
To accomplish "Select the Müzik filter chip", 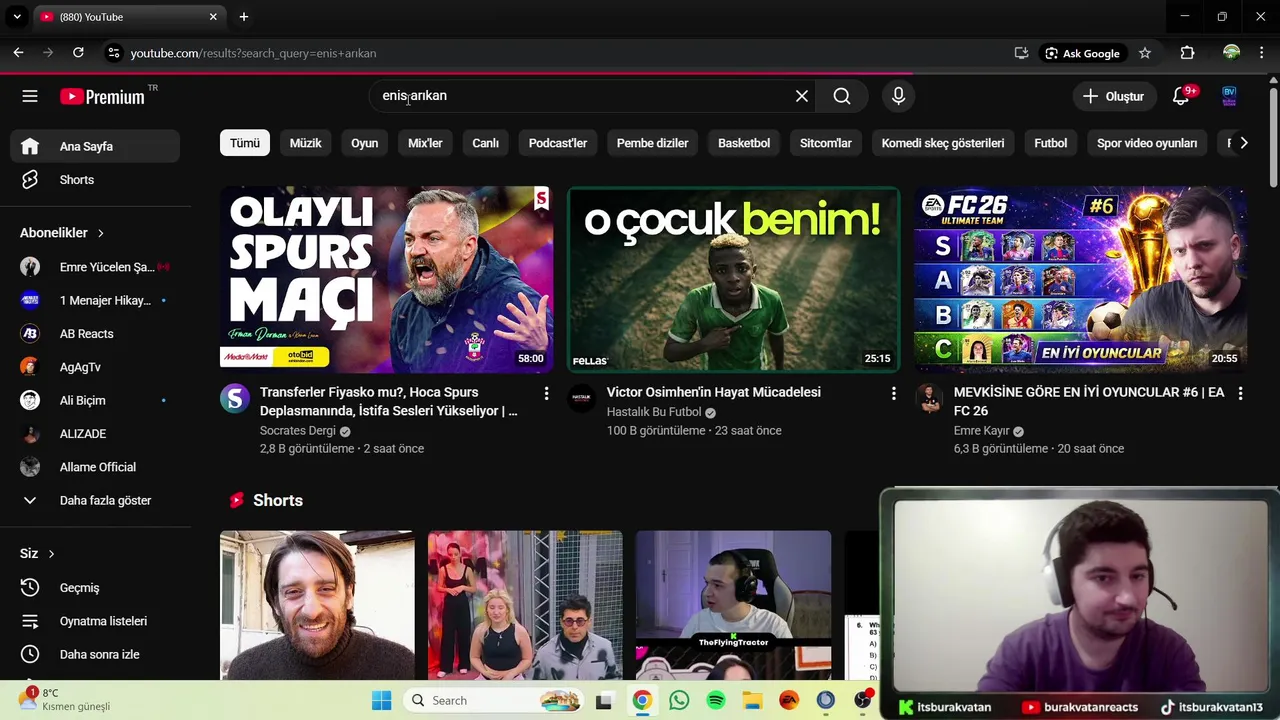I will pos(305,143).
